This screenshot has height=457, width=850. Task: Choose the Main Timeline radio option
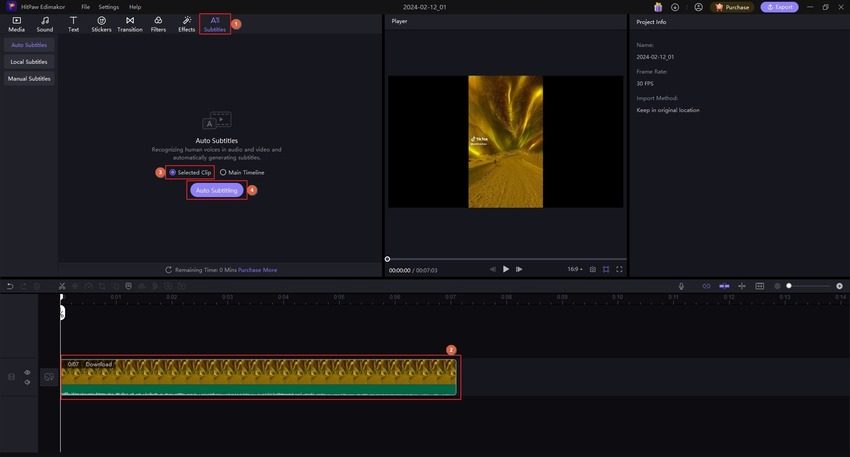223,172
